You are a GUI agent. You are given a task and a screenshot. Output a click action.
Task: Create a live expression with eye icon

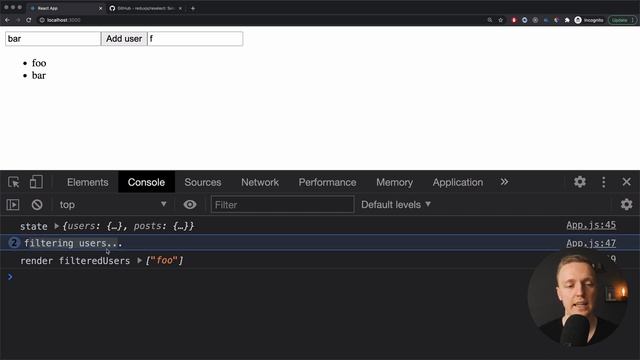tap(190, 204)
